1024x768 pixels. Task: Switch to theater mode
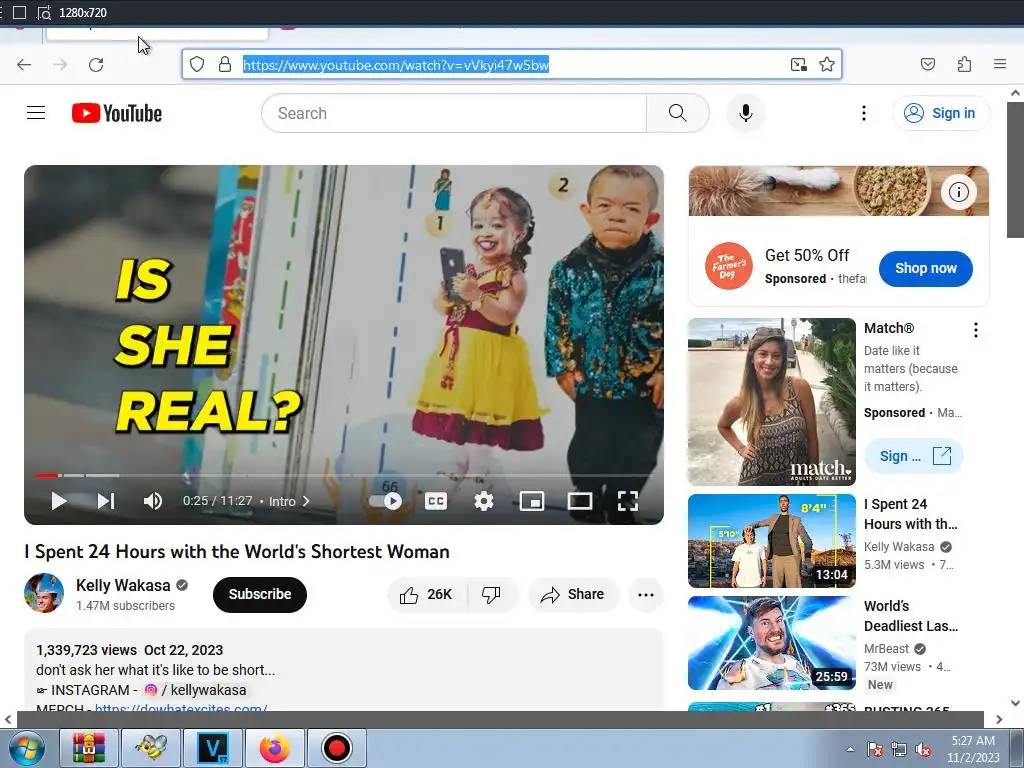pos(580,501)
